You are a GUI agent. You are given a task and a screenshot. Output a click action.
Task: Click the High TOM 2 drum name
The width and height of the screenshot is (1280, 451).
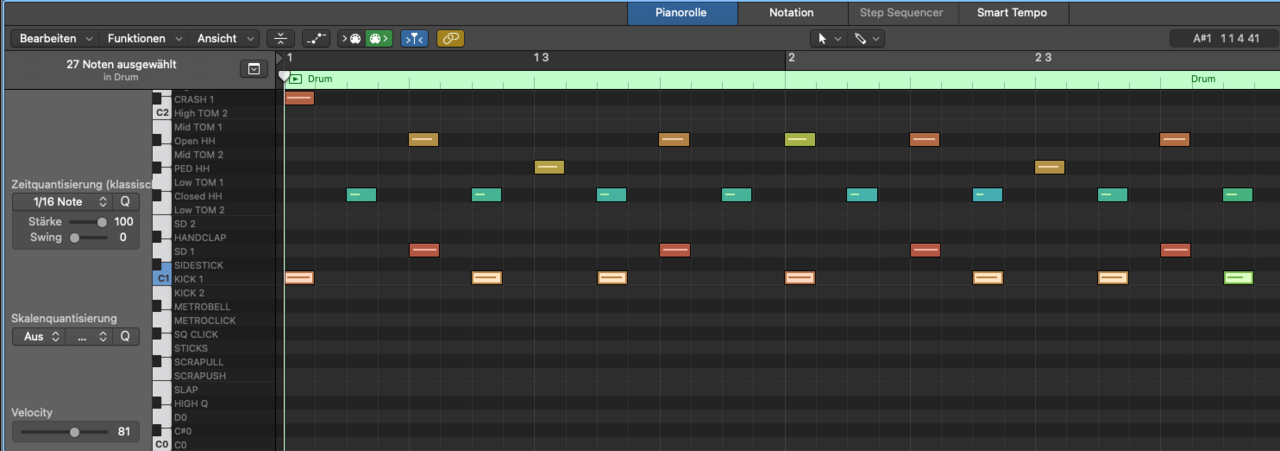(201, 113)
